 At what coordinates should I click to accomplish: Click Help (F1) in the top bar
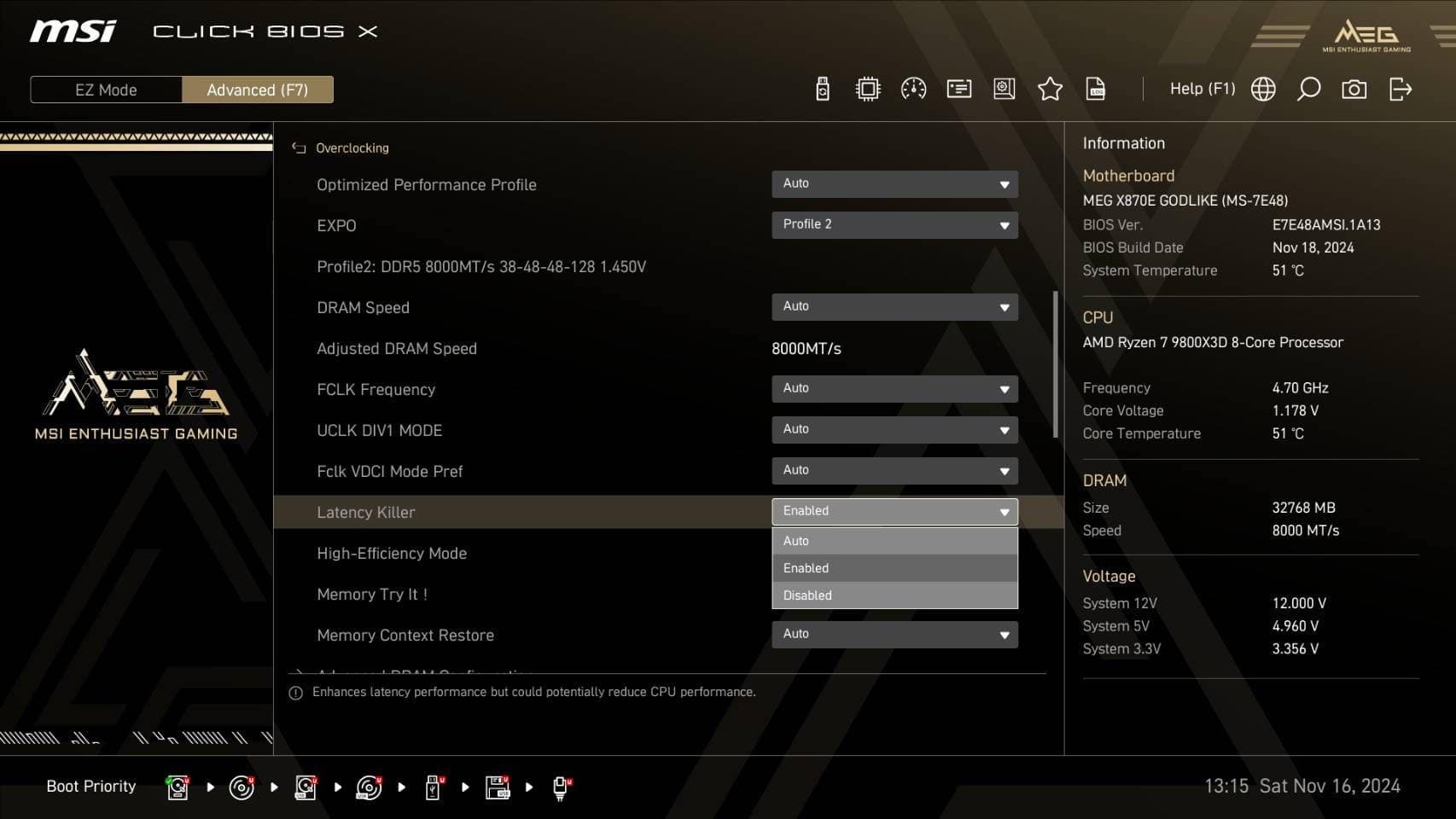pos(1203,88)
